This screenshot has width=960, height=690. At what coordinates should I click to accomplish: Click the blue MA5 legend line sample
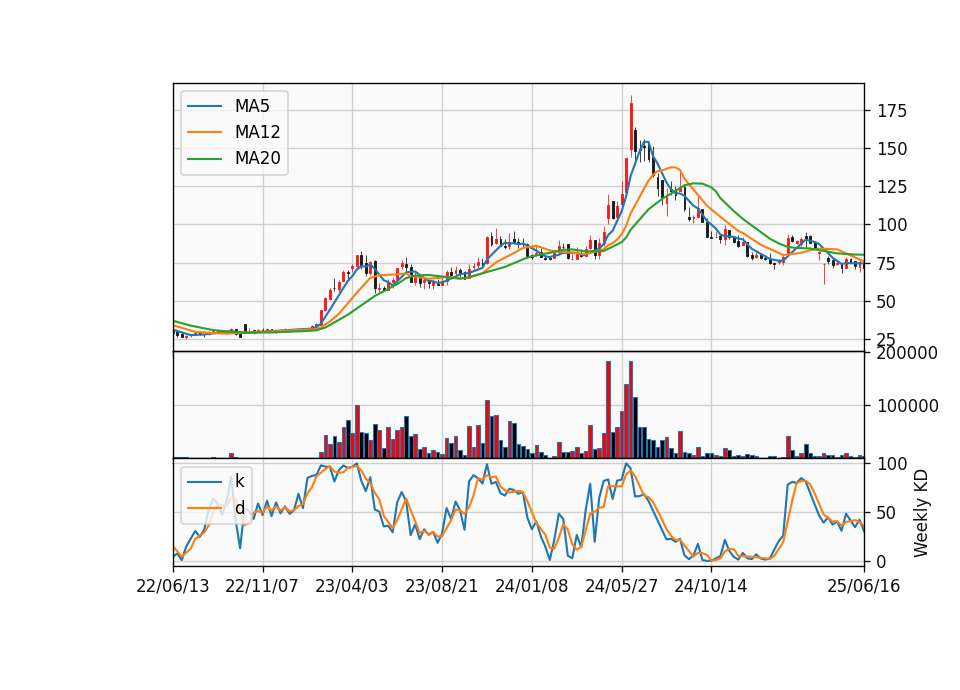[204, 106]
